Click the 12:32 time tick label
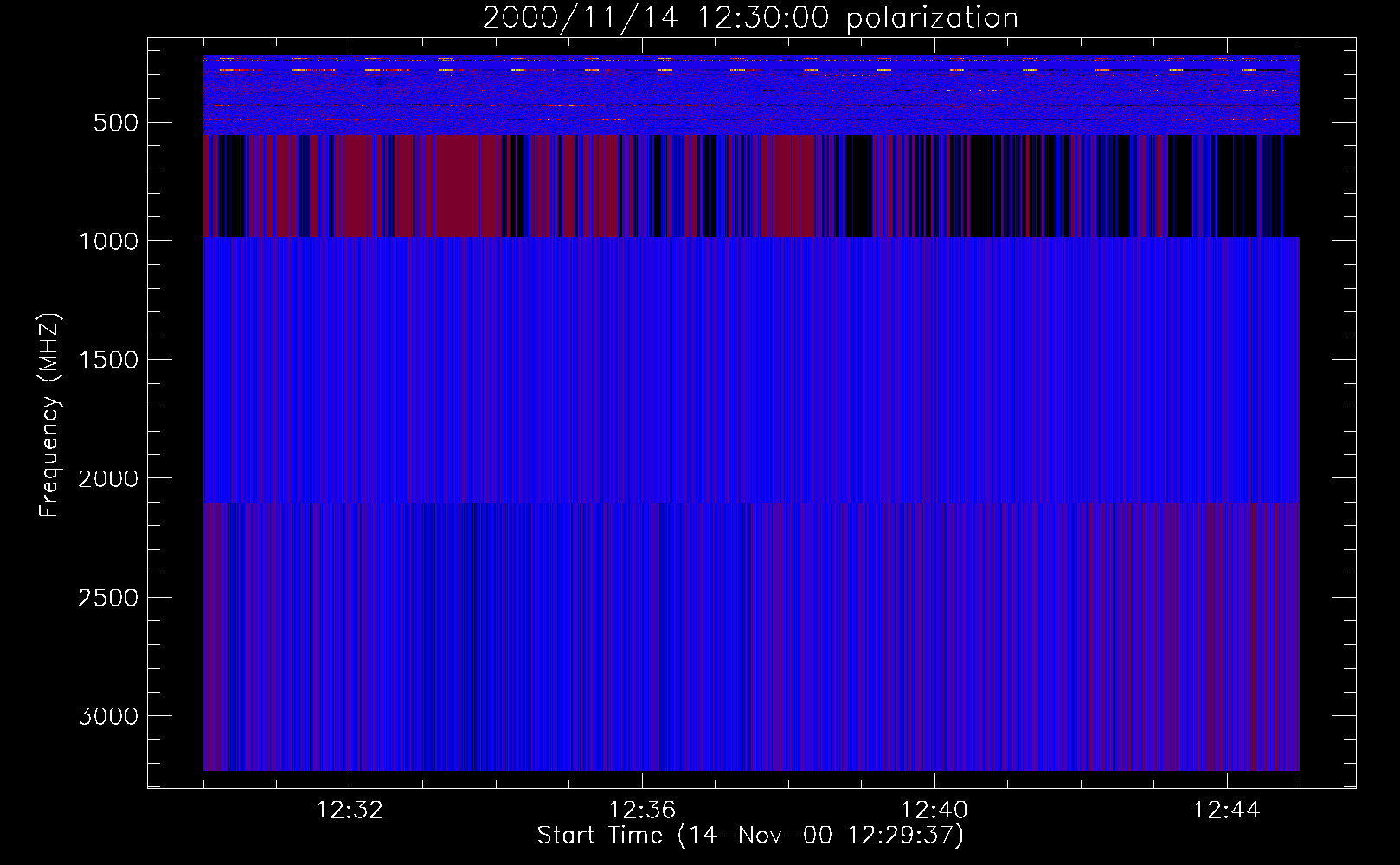1400x865 pixels. [350, 811]
